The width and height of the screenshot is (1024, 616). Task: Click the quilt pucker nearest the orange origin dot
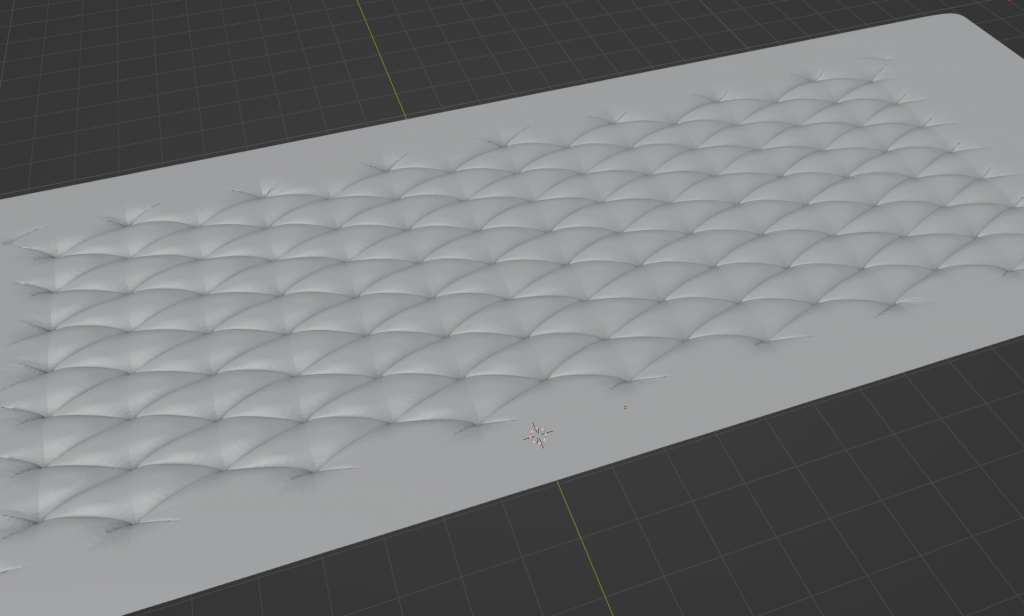(625, 380)
